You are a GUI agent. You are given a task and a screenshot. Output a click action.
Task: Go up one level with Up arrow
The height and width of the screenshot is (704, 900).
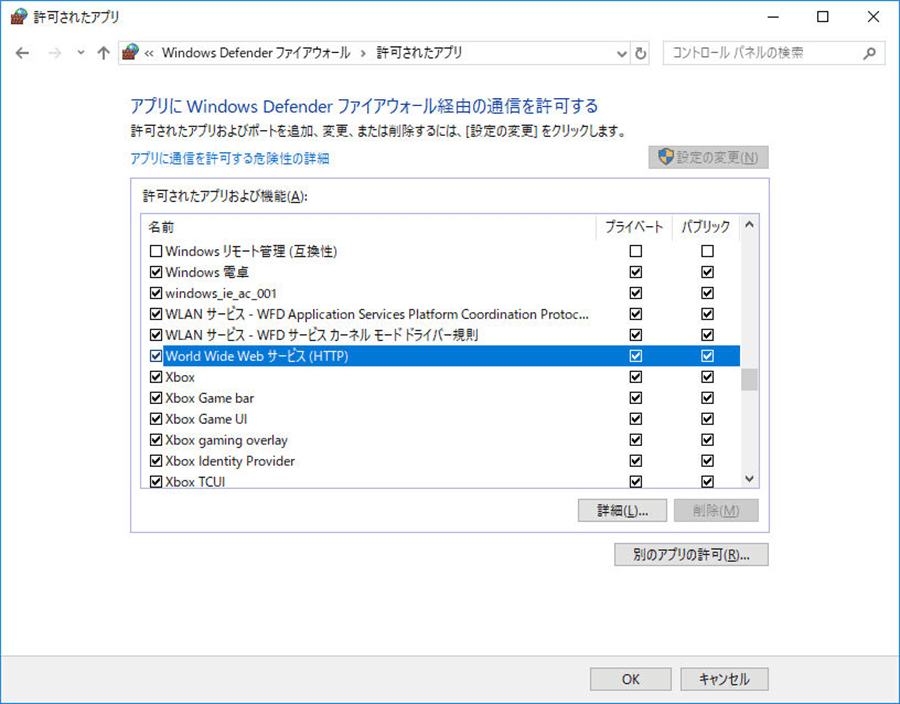103,53
